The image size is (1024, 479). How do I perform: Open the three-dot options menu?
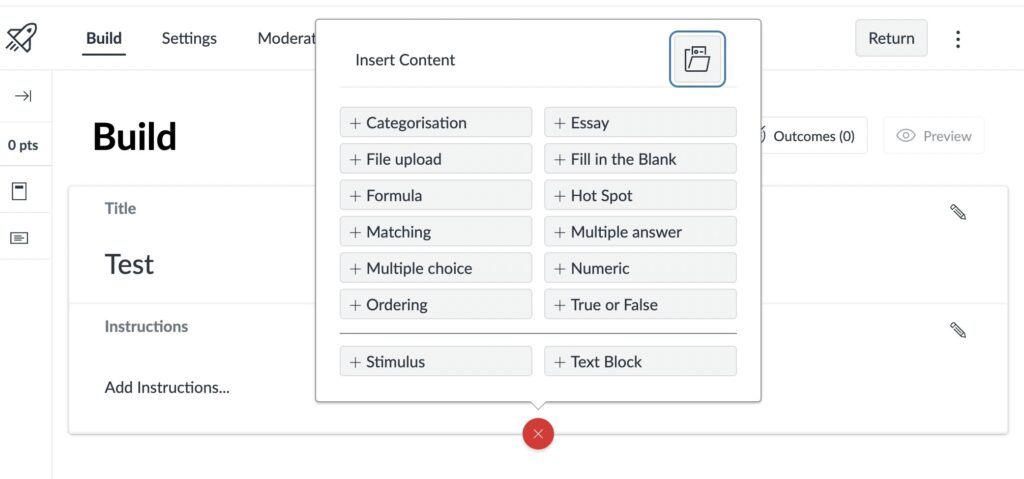pyautogui.click(x=958, y=39)
